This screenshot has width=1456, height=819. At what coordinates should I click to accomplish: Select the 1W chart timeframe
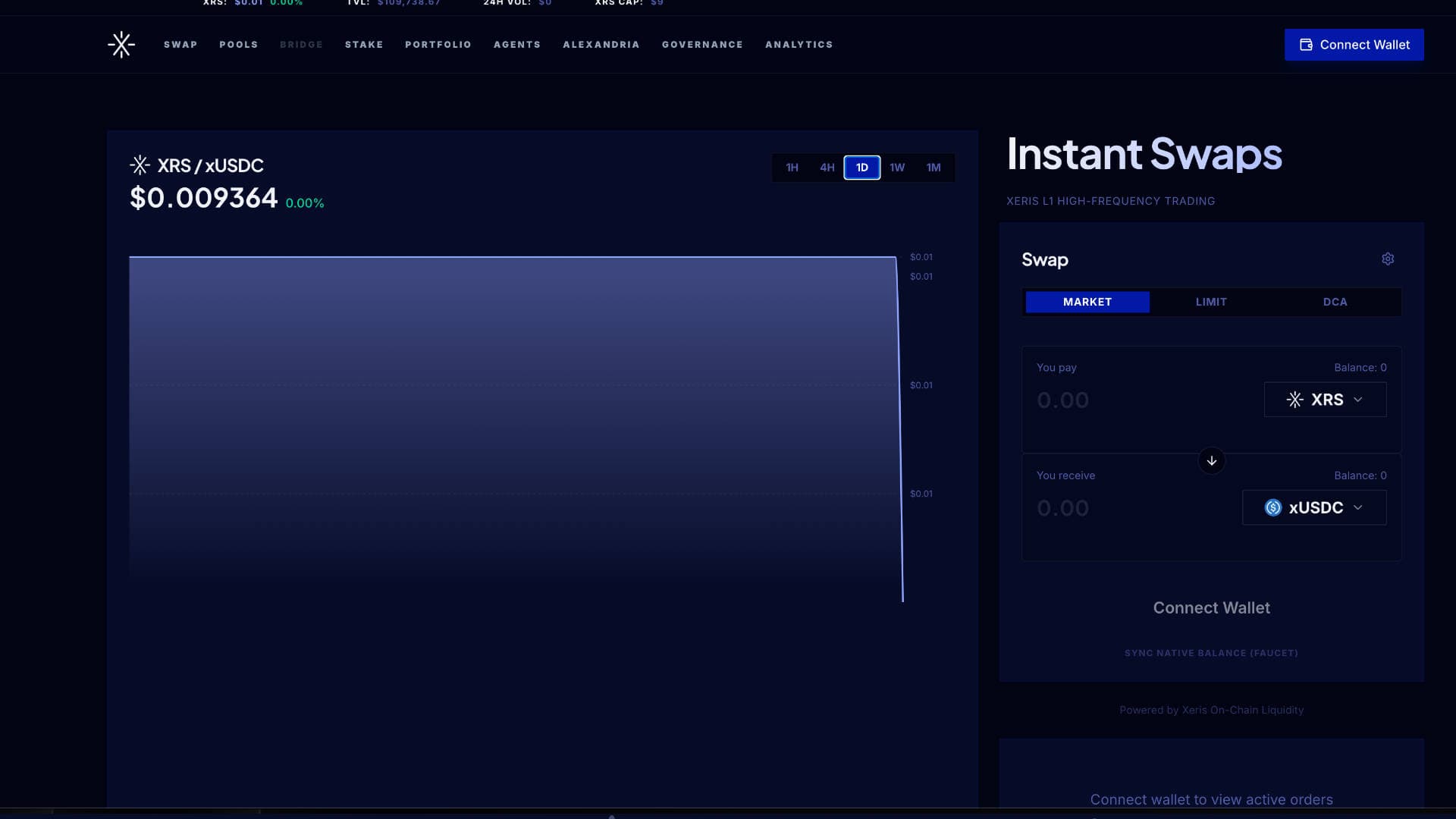coord(897,168)
